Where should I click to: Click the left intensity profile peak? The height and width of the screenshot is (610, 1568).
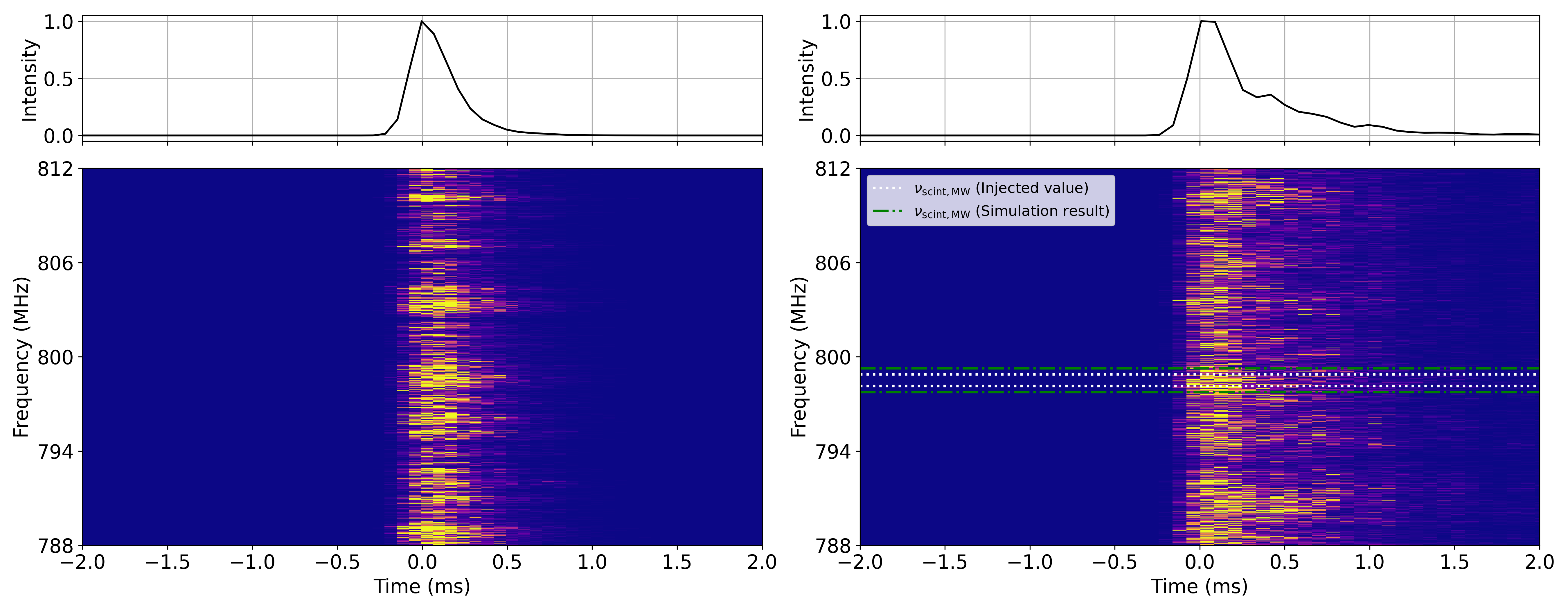(x=422, y=22)
